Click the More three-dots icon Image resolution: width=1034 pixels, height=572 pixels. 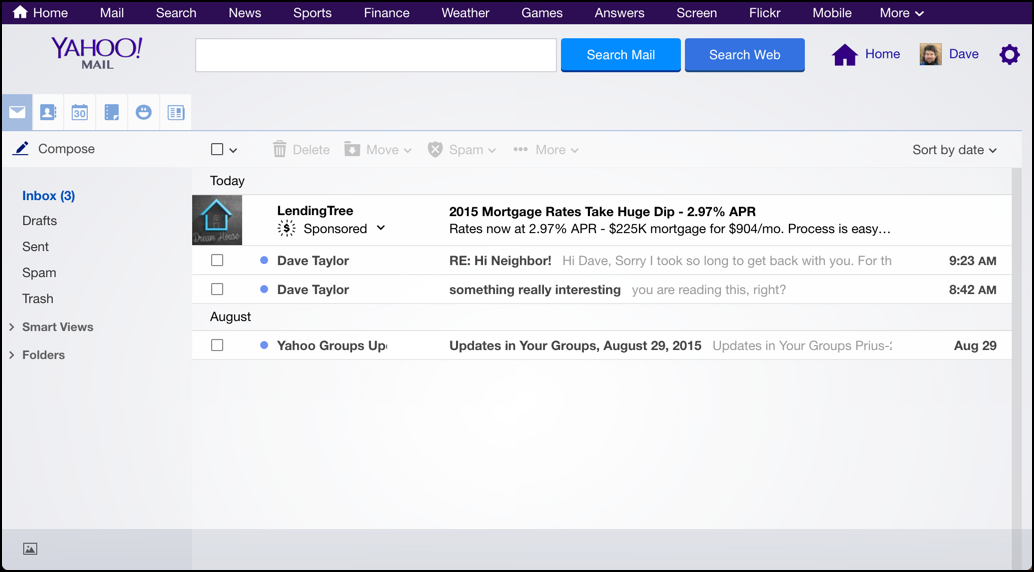tap(520, 149)
